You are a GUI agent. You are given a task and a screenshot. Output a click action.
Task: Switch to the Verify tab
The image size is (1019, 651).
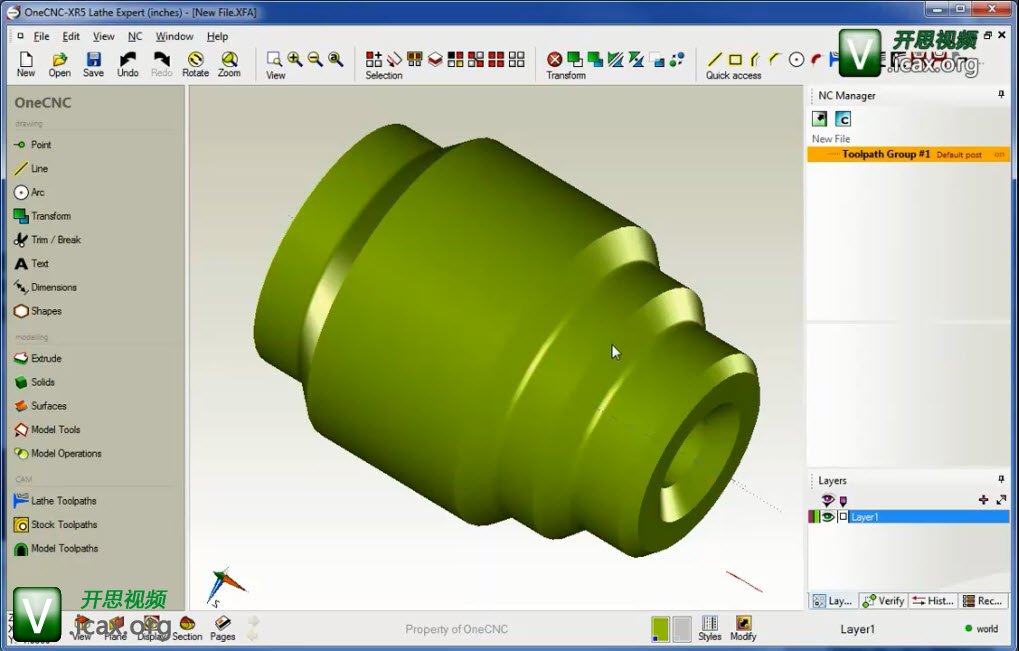point(884,601)
